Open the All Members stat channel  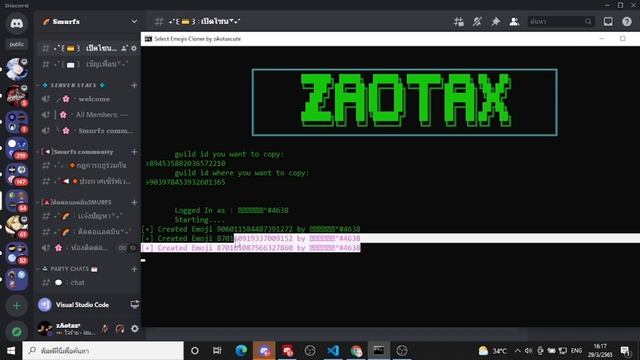[x=90, y=115]
